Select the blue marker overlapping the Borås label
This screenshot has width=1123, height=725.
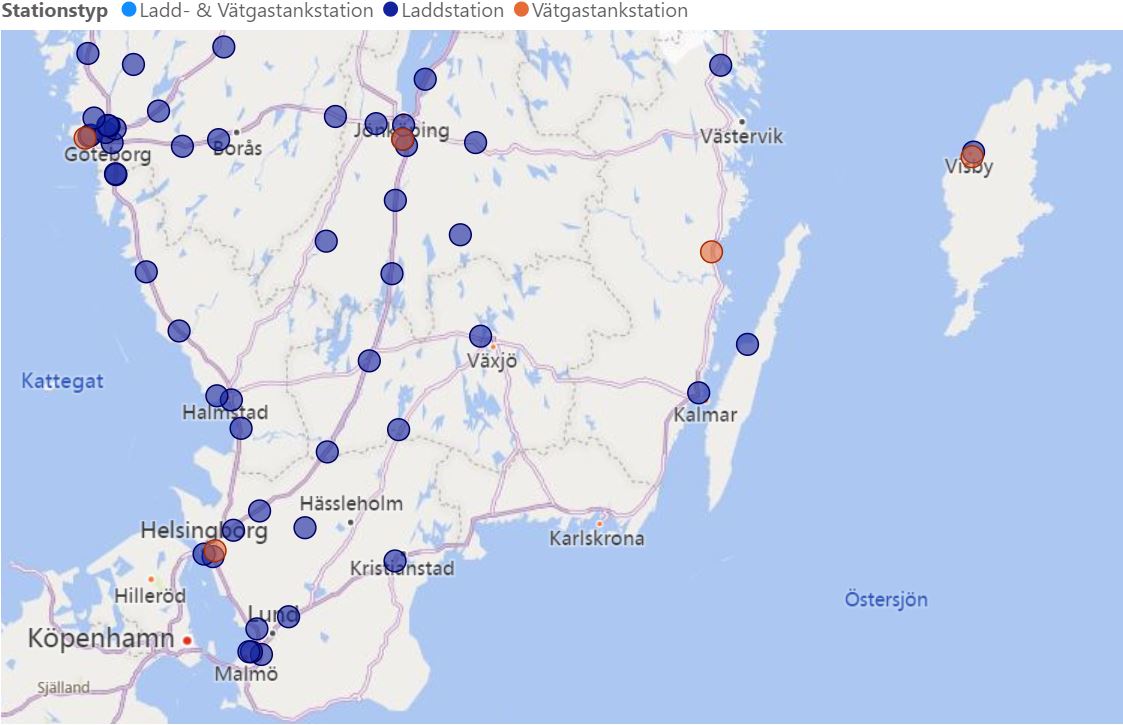tap(218, 140)
